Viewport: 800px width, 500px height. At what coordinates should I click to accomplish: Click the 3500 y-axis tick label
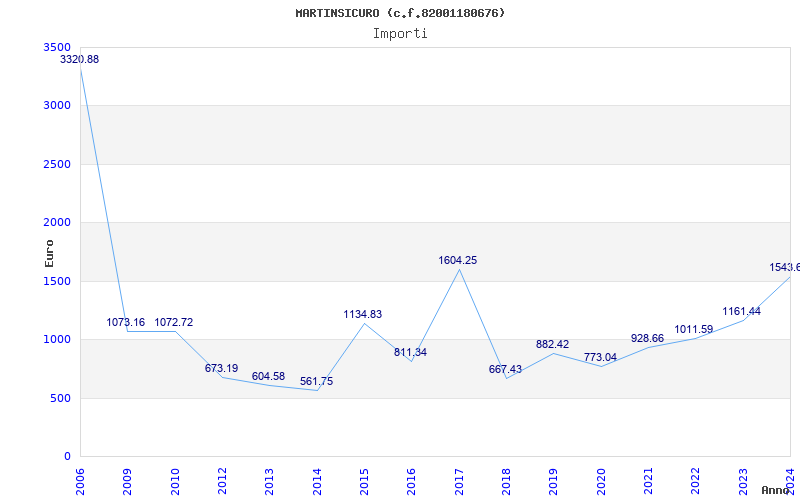click(x=58, y=47)
